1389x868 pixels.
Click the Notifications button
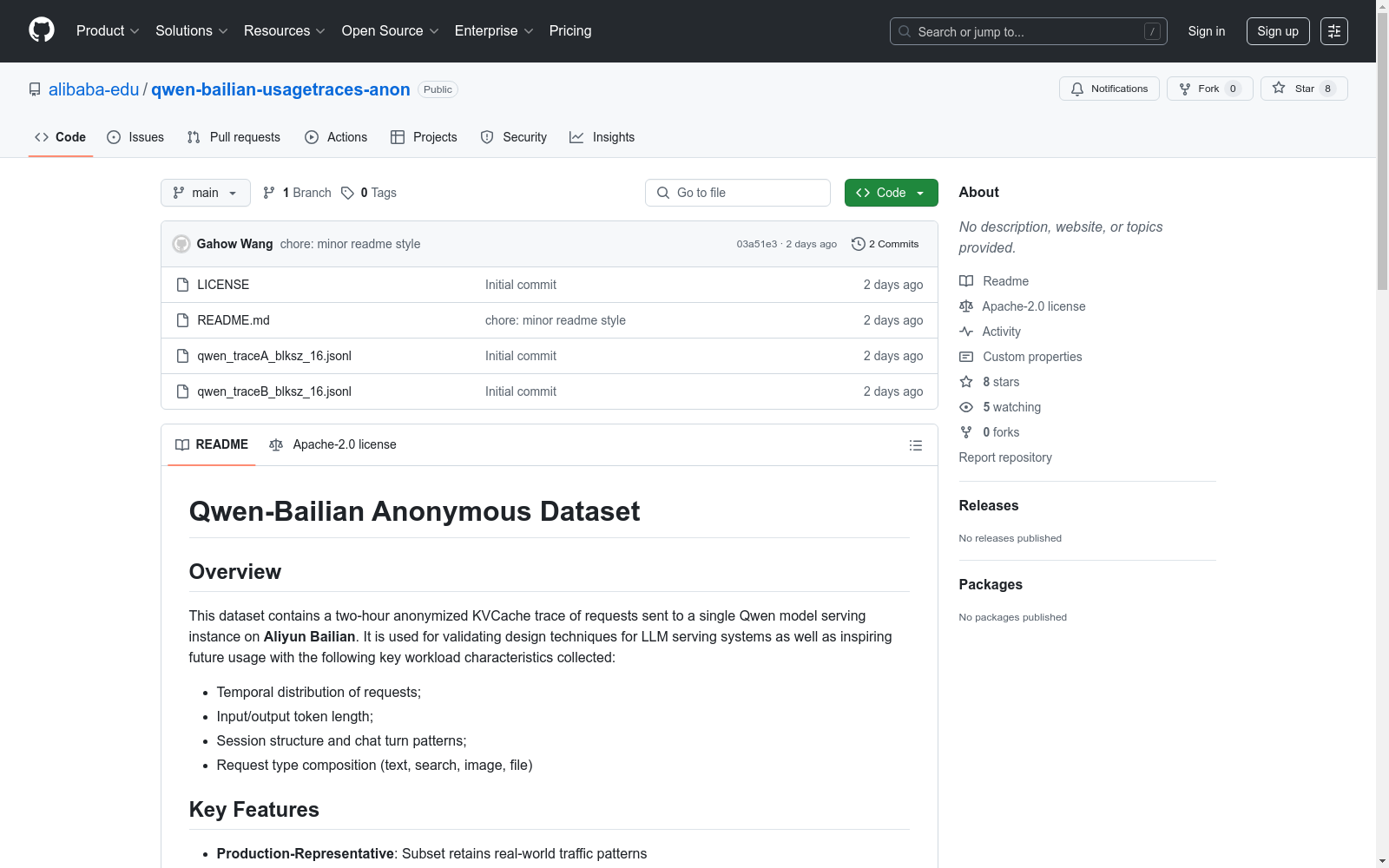click(1109, 89)
